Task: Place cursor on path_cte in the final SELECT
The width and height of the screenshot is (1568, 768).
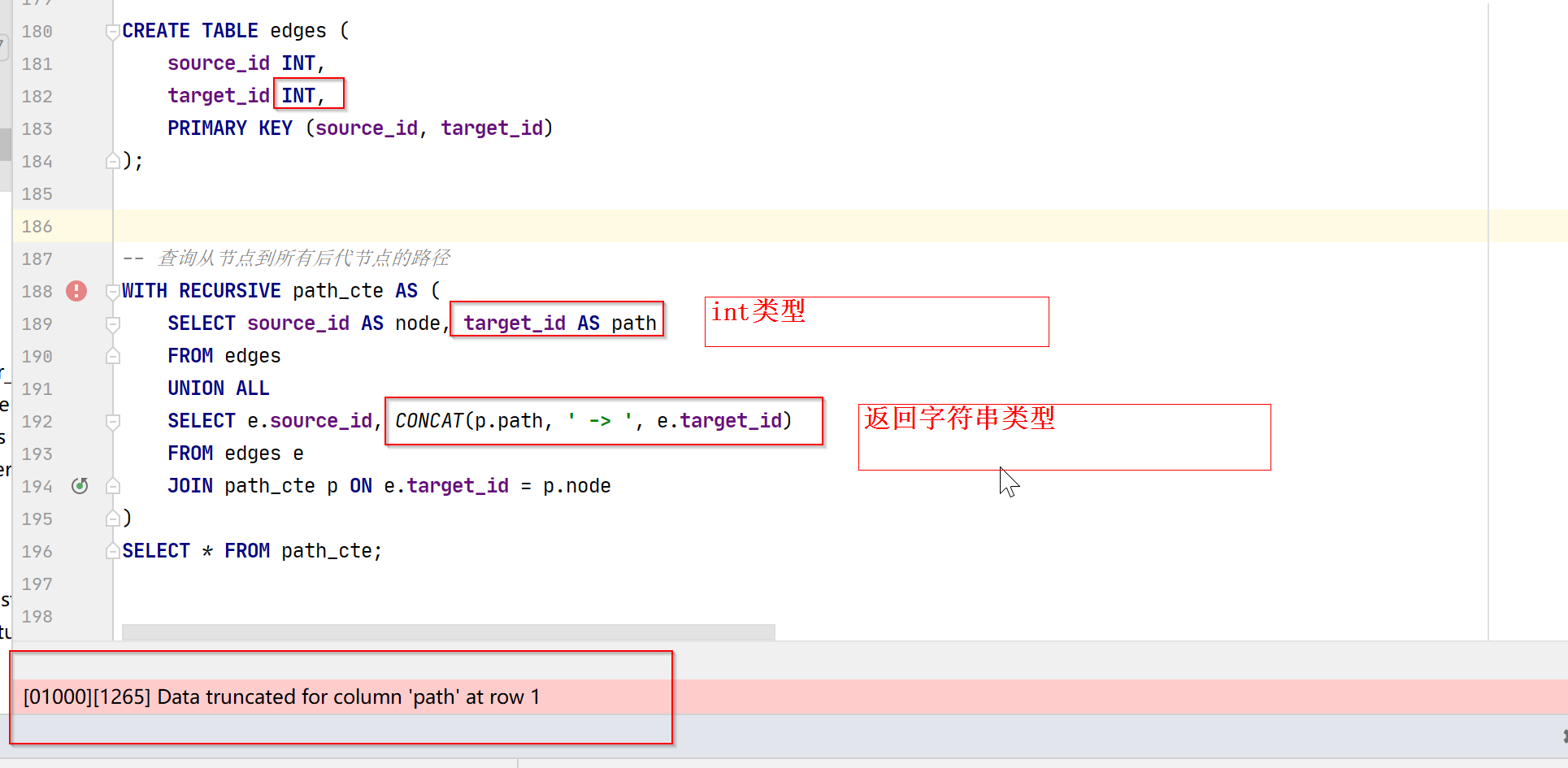Action: click(328, 550)
